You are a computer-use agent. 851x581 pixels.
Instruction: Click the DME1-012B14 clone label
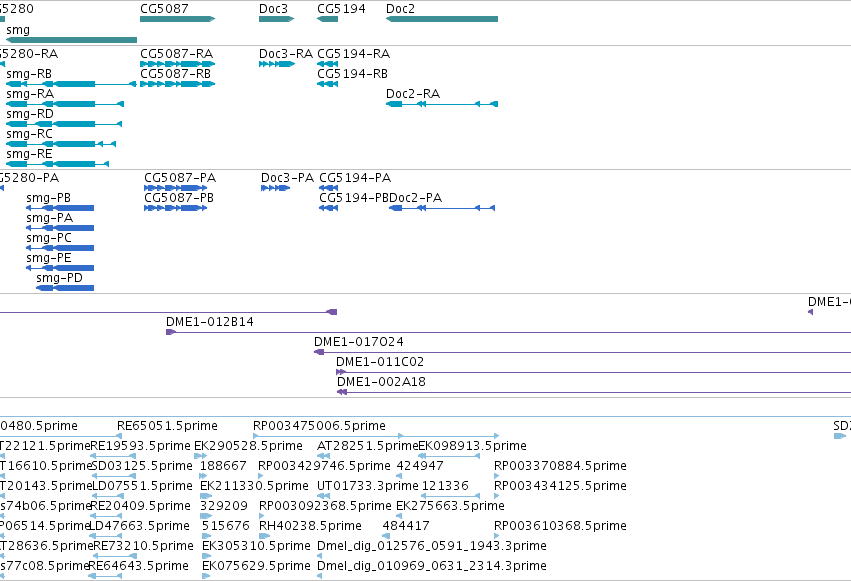pyautogui.click(x=209, y=322)
